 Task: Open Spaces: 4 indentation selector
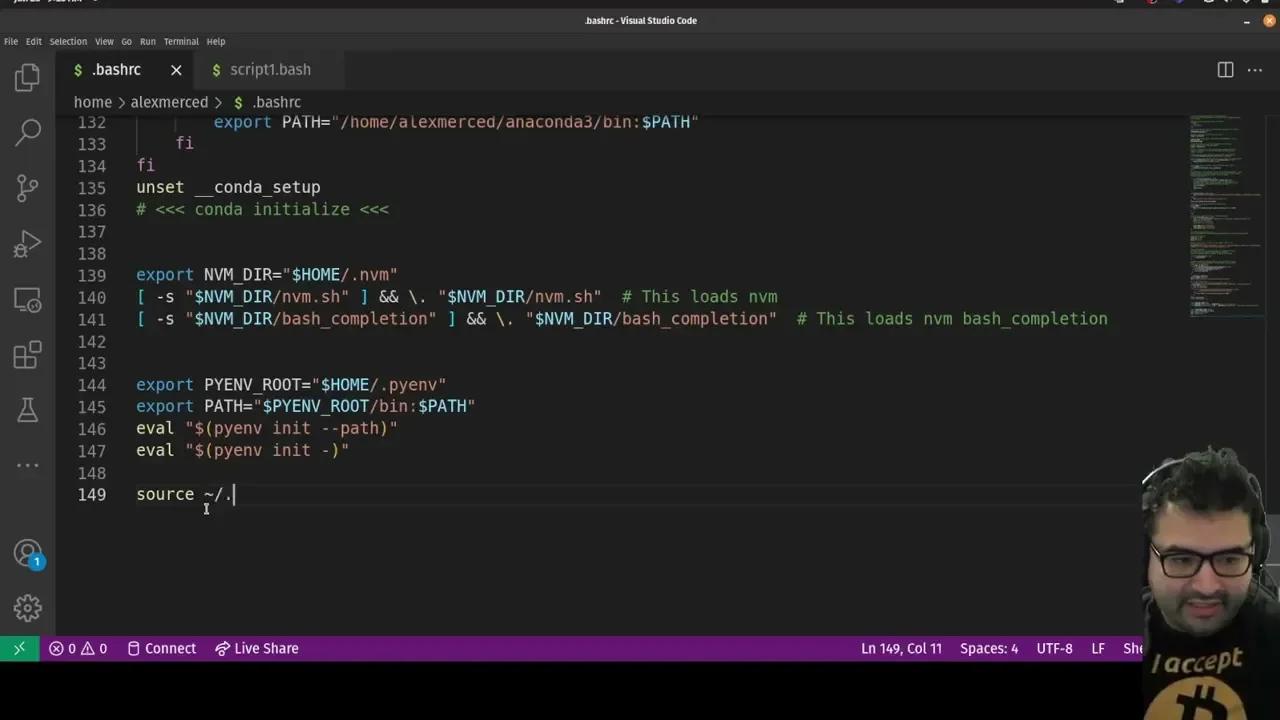[x=988, y=648]
